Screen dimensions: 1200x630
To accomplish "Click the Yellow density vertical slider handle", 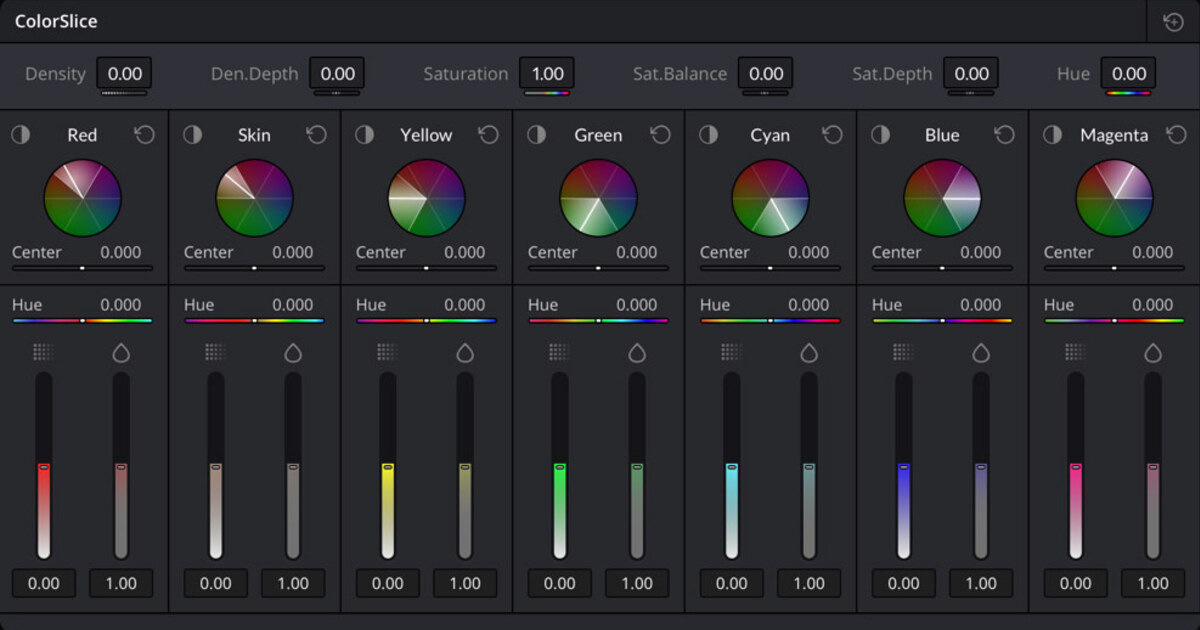I will click(387, 466).
